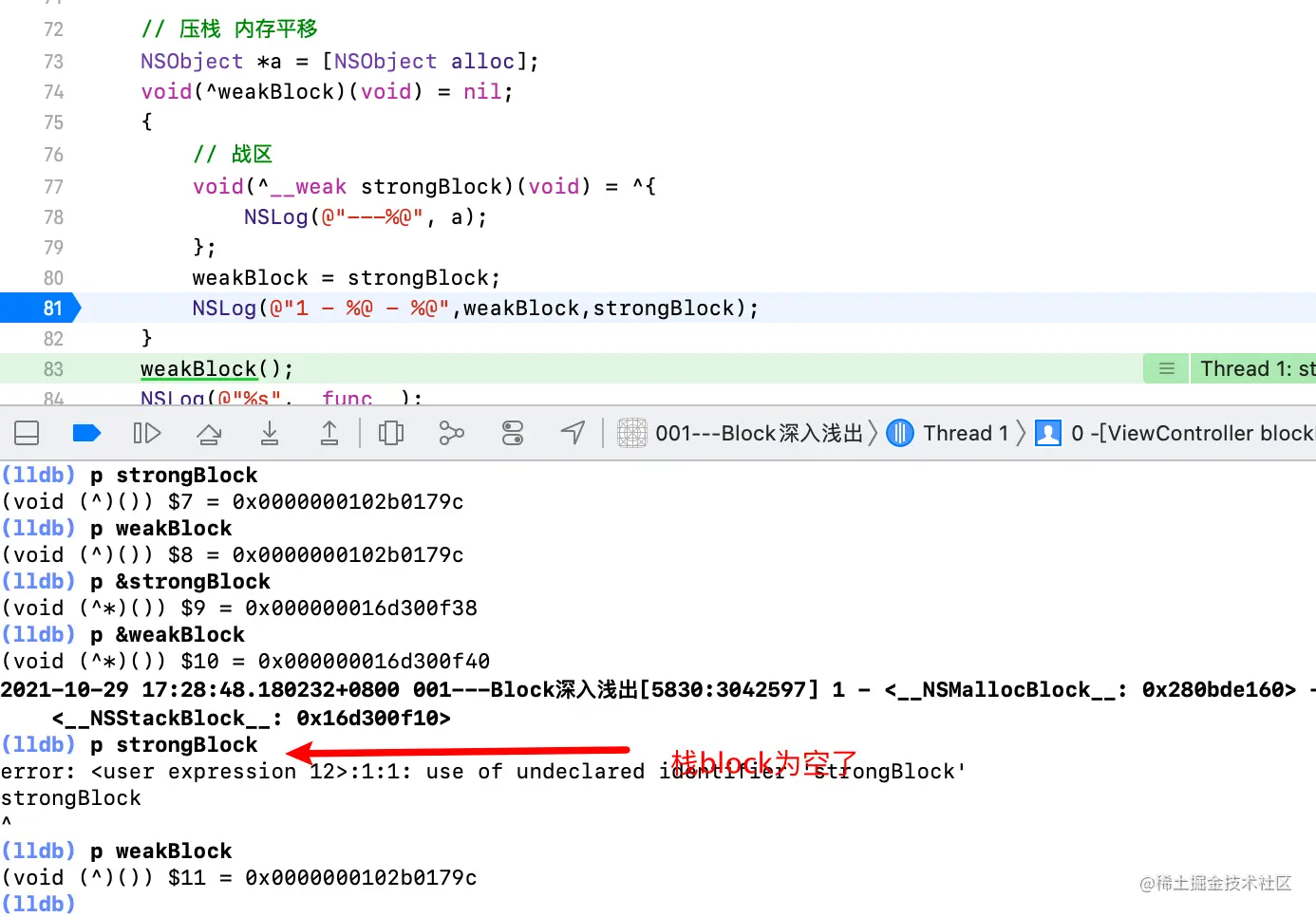Click the stack frame person icon
The image size is (1316, 917).
click(x=1048, y=434)
